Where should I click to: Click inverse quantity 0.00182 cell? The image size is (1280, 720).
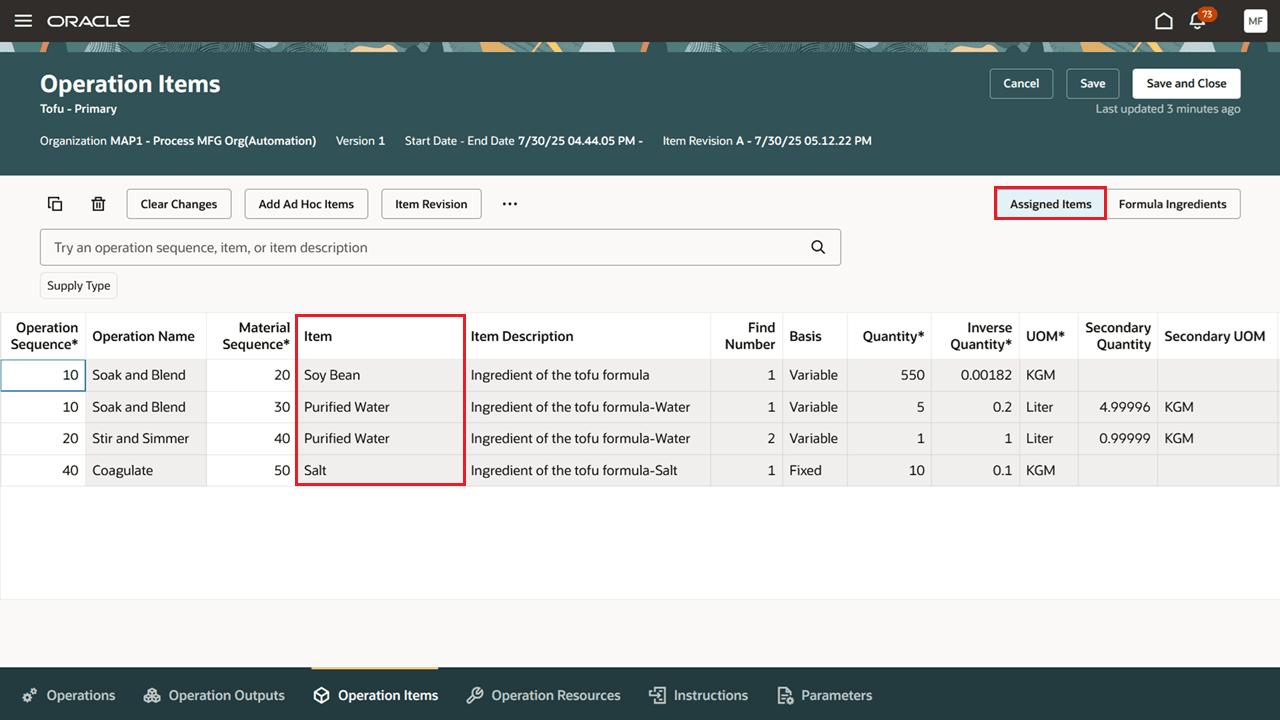975,375
